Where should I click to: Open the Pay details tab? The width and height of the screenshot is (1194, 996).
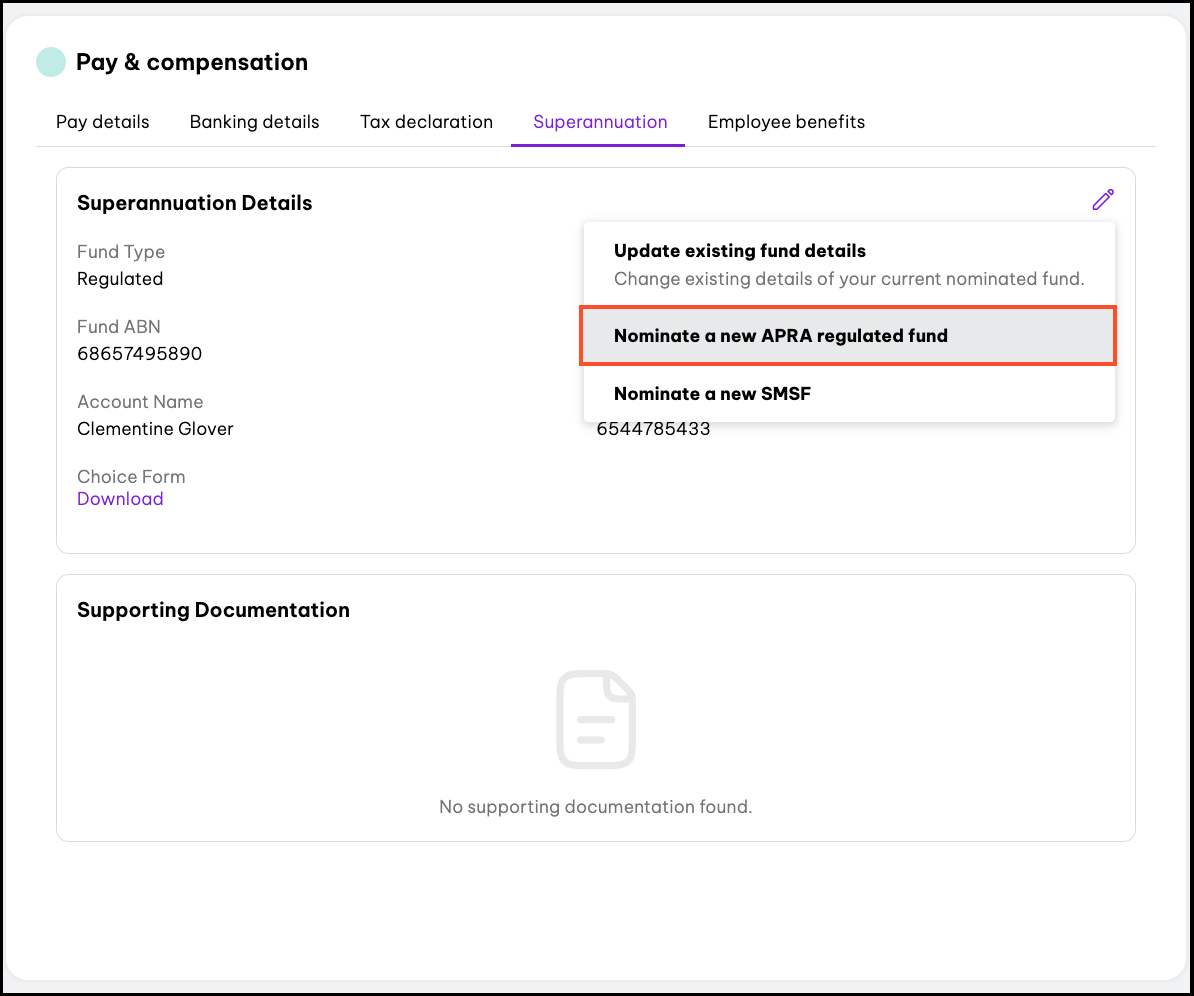[102, 122]
